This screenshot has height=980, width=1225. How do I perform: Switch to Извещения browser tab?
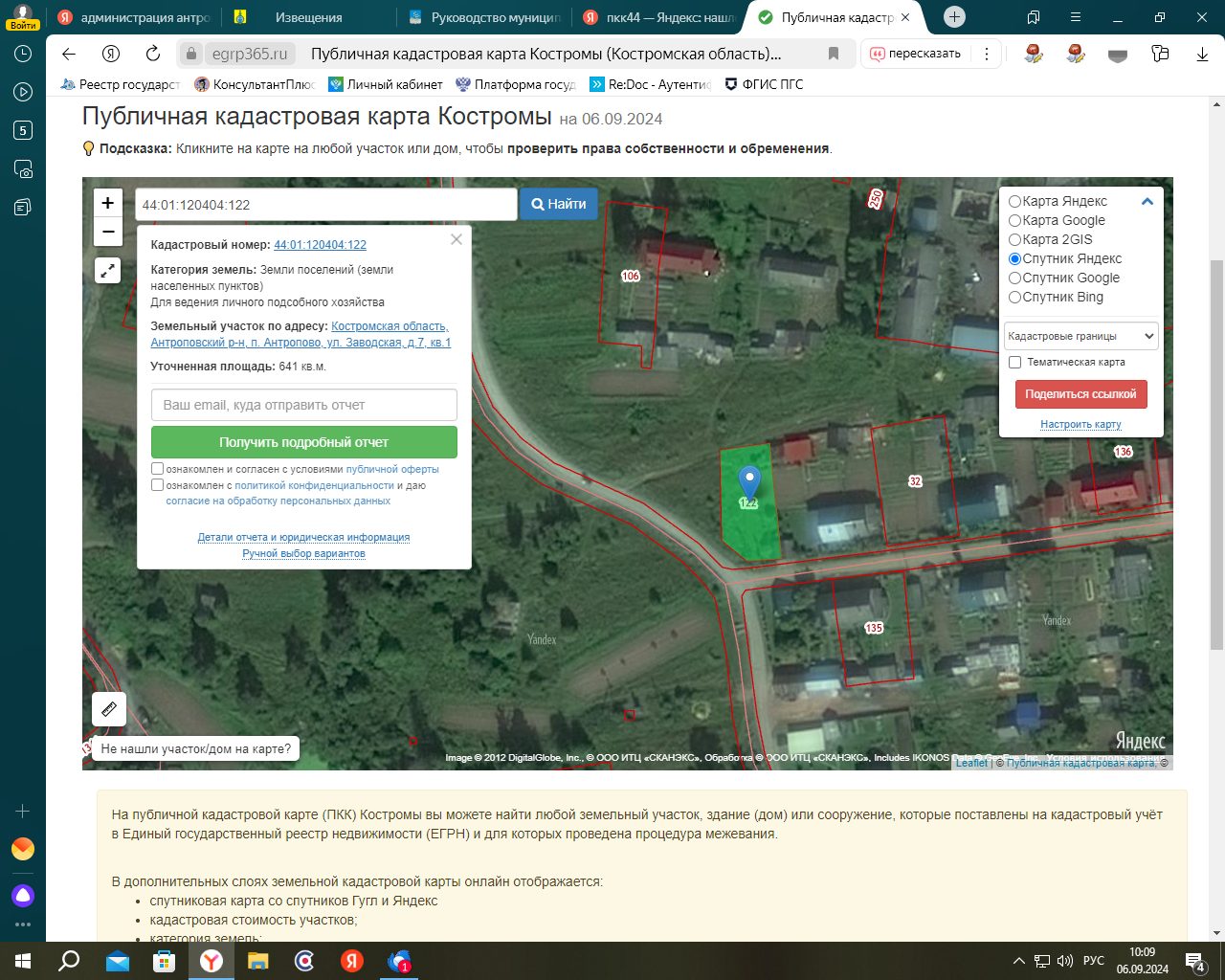(x=308, y=17)
